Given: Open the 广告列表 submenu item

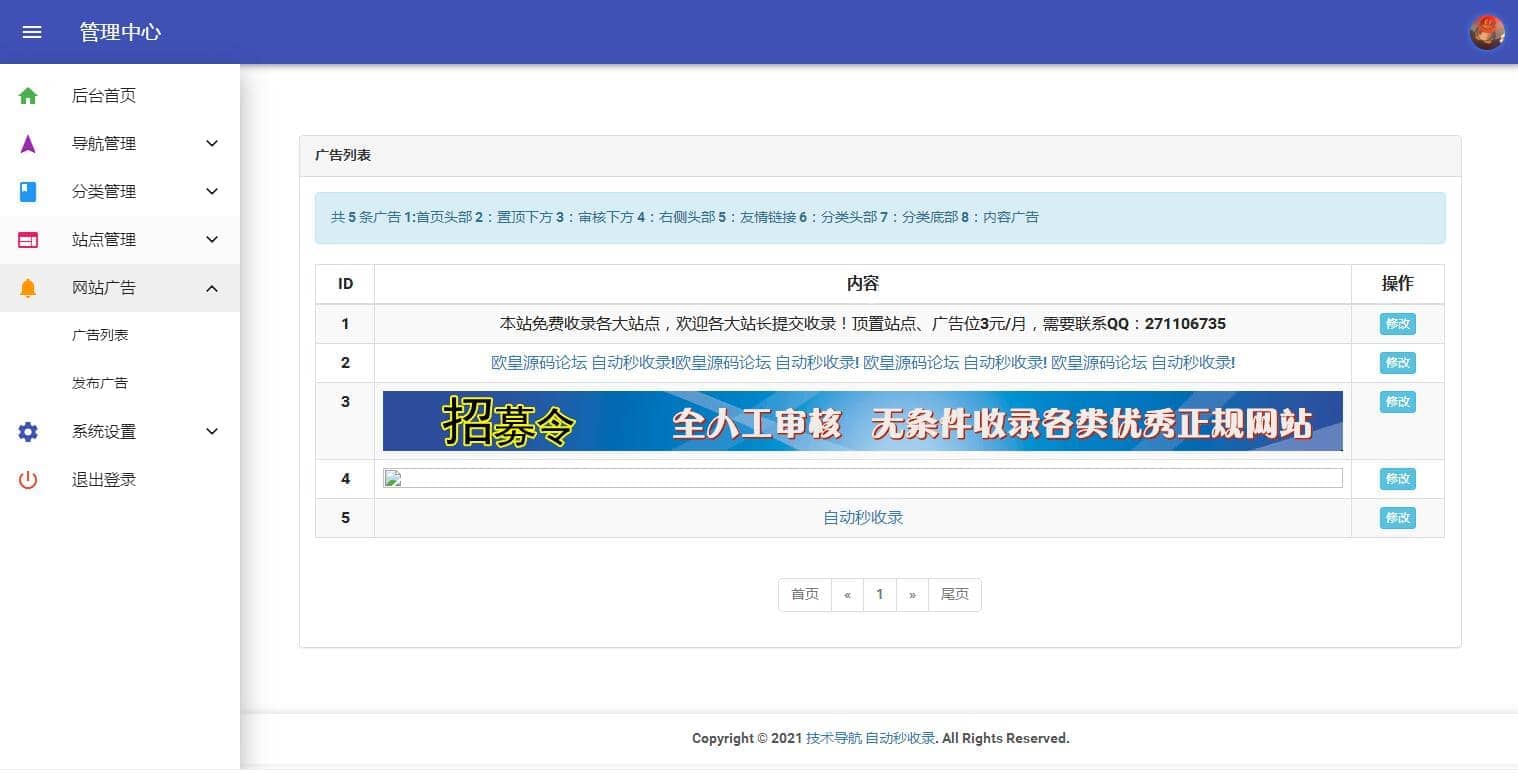Looking at the screenshot, I should pos(100,336).
